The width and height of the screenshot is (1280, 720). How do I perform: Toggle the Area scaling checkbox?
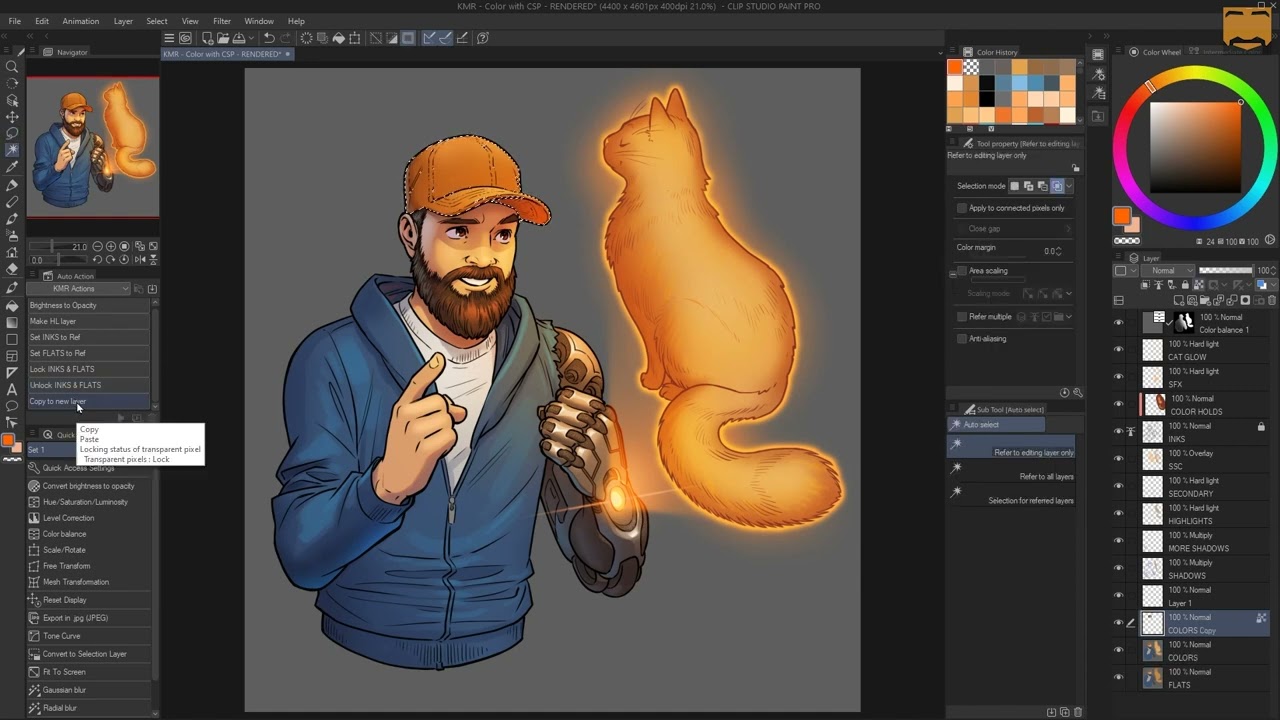click(x=962, y=271)
